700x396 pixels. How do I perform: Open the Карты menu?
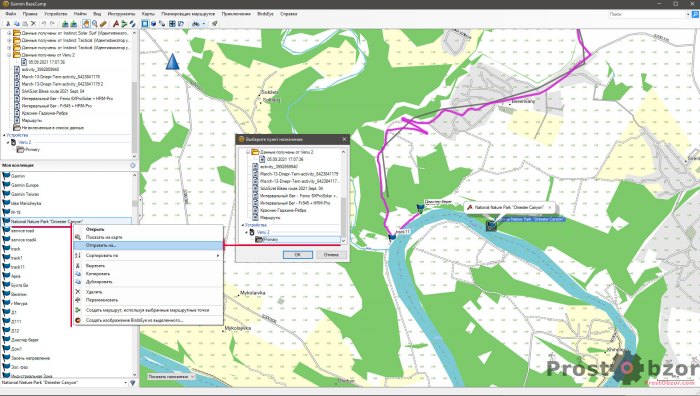pyautogui.click(x=148, y=14)
